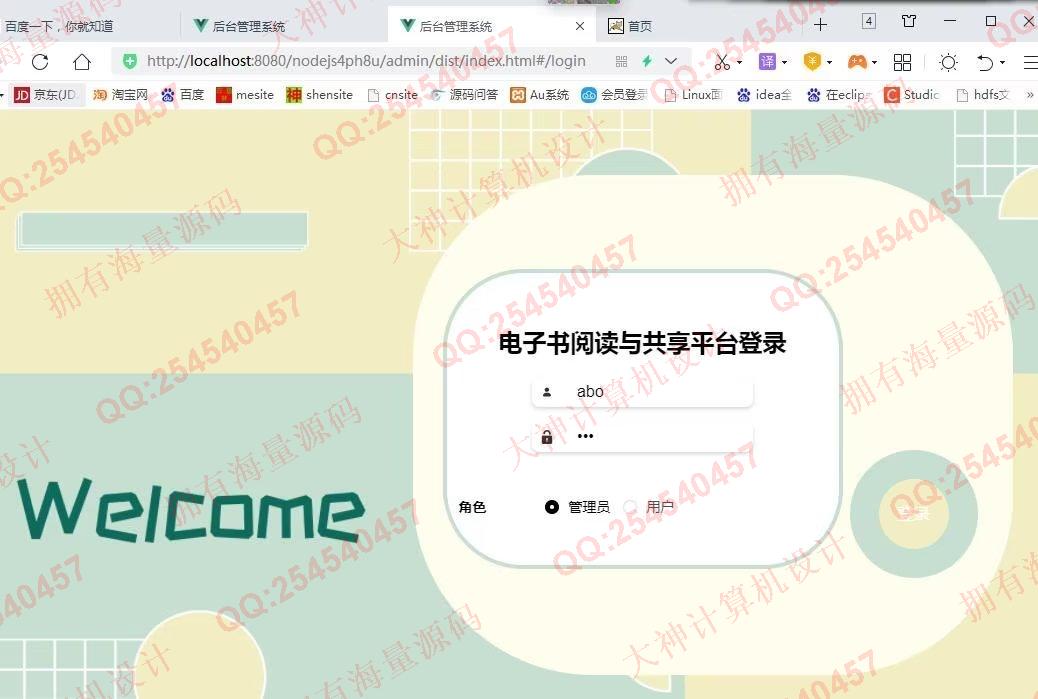Click the yellow shield wallet icon
Image resolution: width=1038 pixels, height=699 pixels.
pos(812,62)
